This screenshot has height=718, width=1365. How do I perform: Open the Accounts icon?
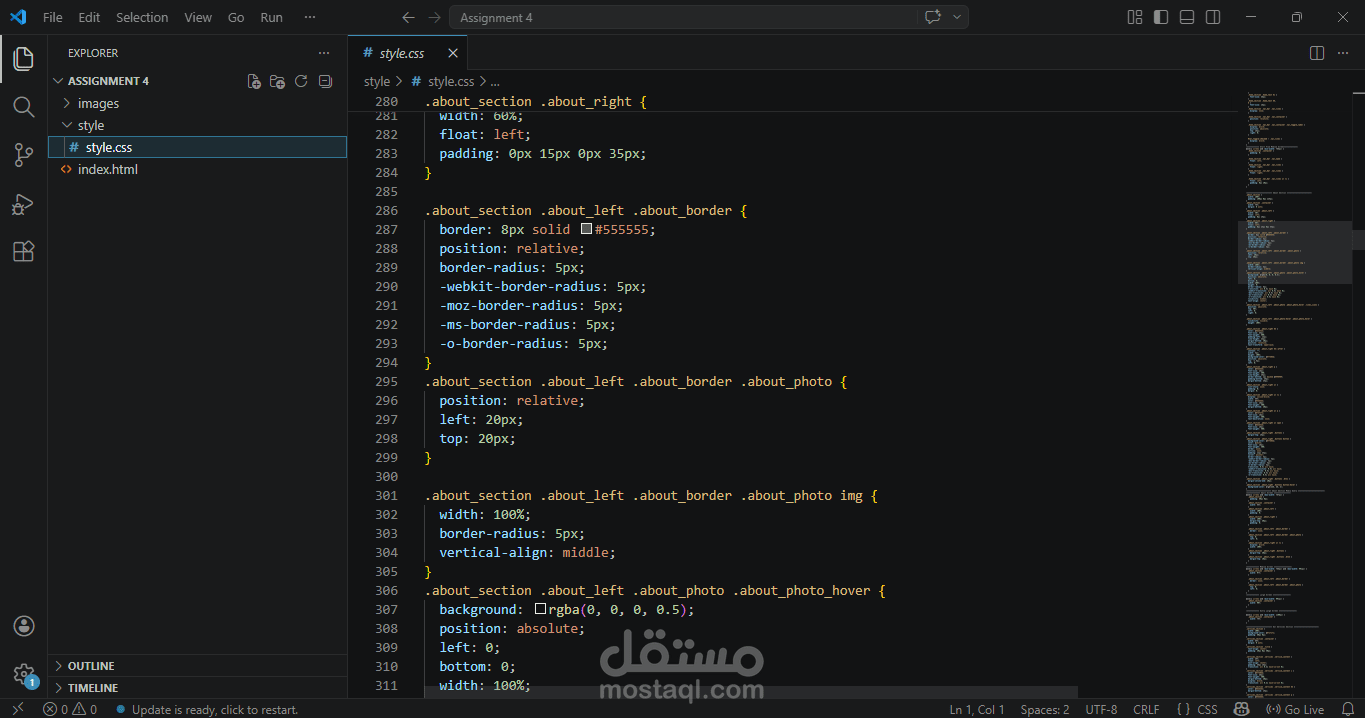click(x=24, y=626)
